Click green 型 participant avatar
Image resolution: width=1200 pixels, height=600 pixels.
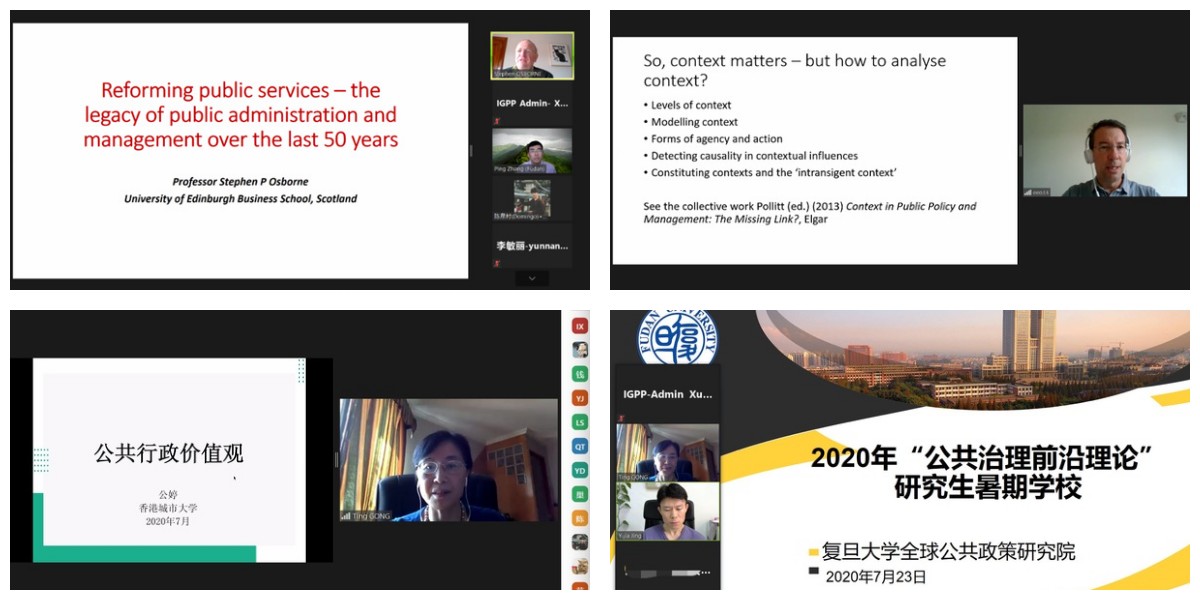pyautogui.click(x=579, y=494)
